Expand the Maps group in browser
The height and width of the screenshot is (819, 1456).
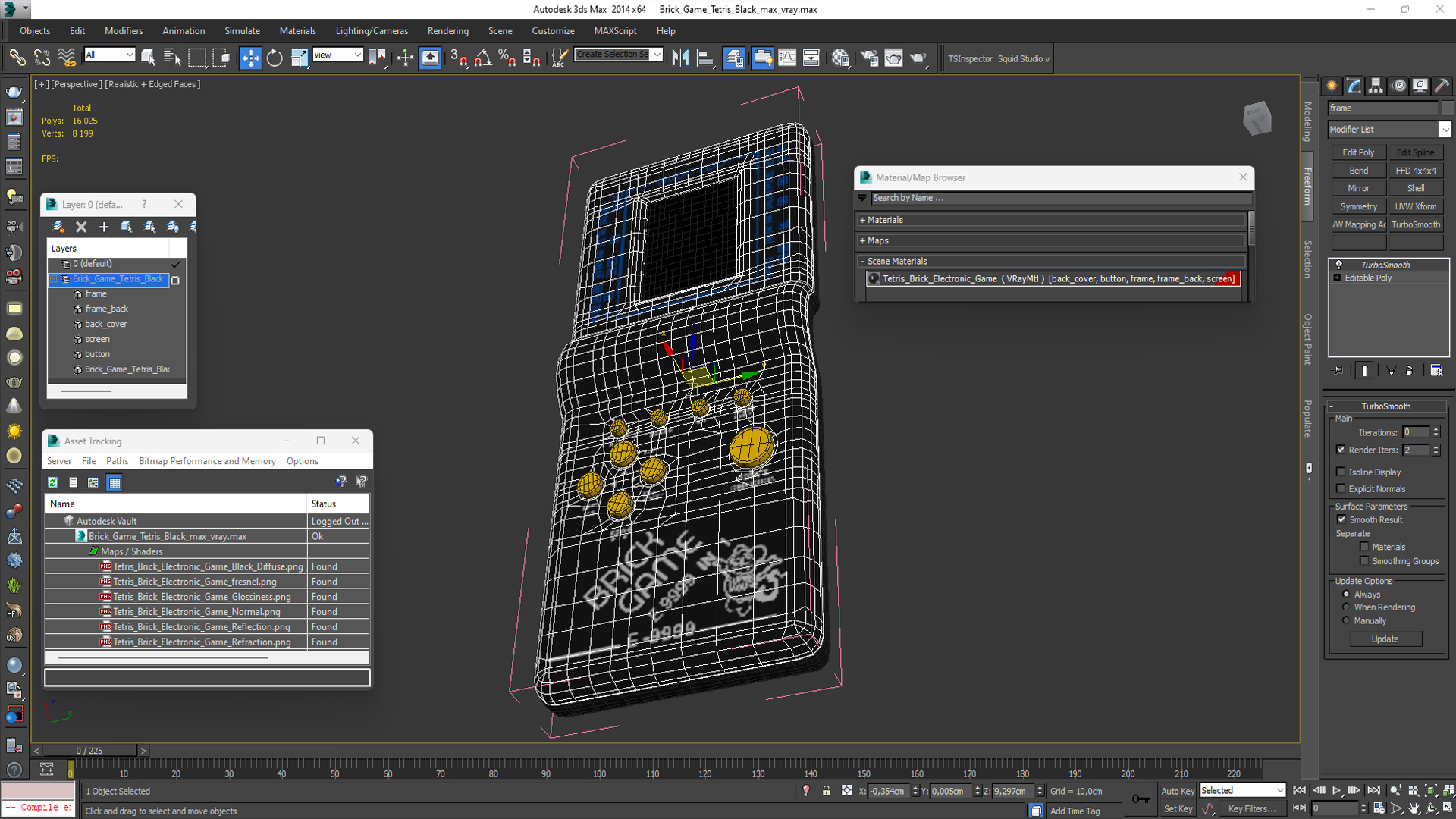tap(1052, 240)
